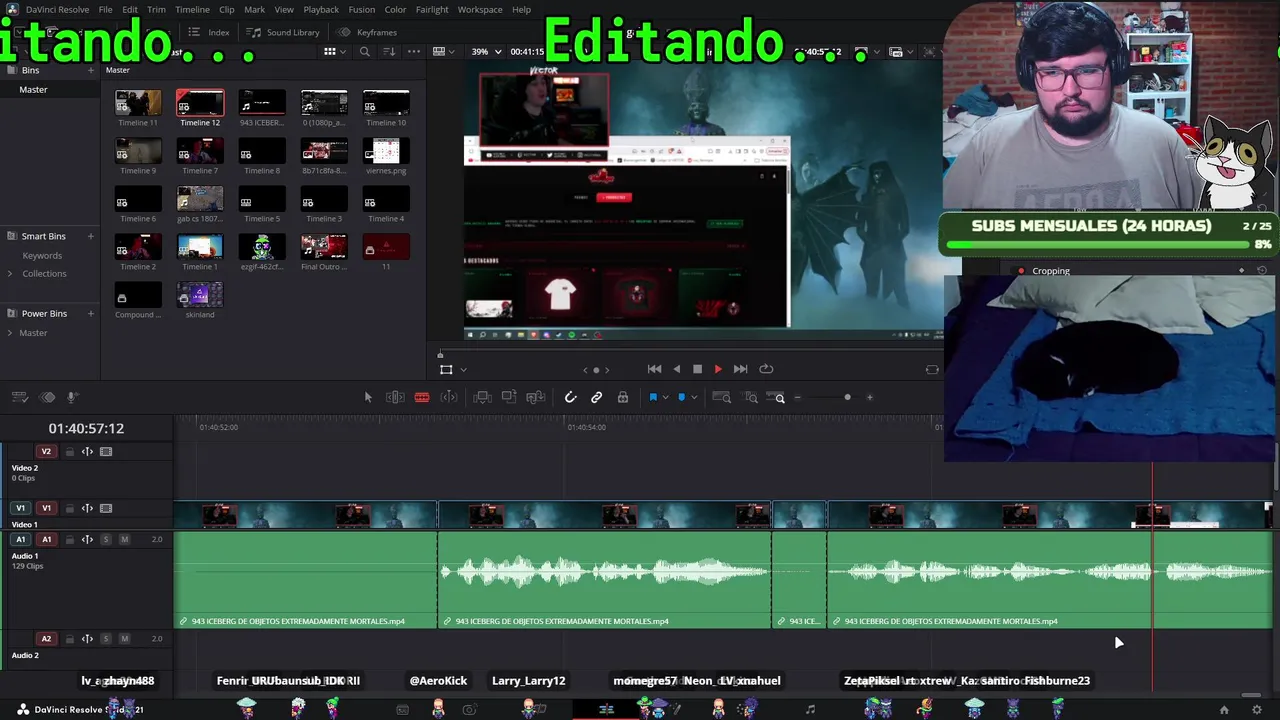Show the Keyframes panel
The image size is (1280, 720).
(x=367, y=32)
